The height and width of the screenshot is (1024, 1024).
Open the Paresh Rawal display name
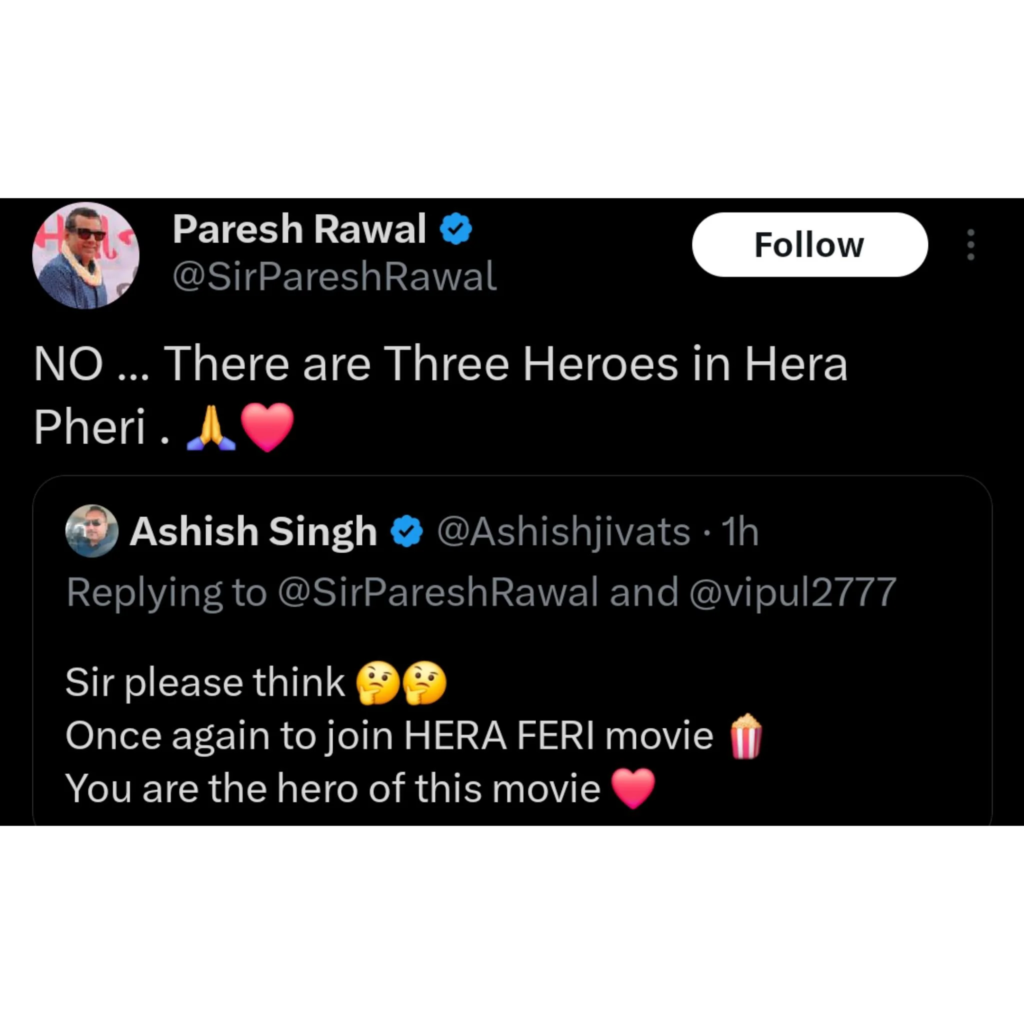point(299,229)
